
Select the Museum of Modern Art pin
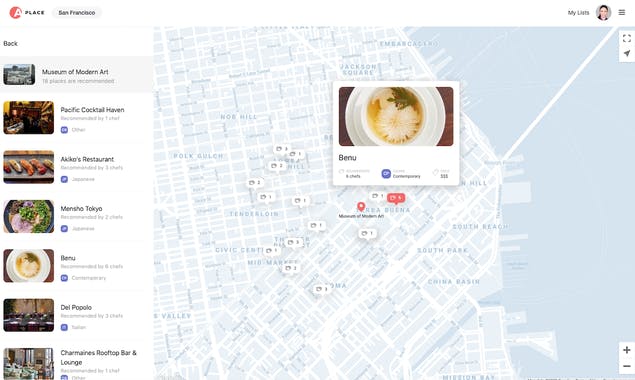[361, 207]
